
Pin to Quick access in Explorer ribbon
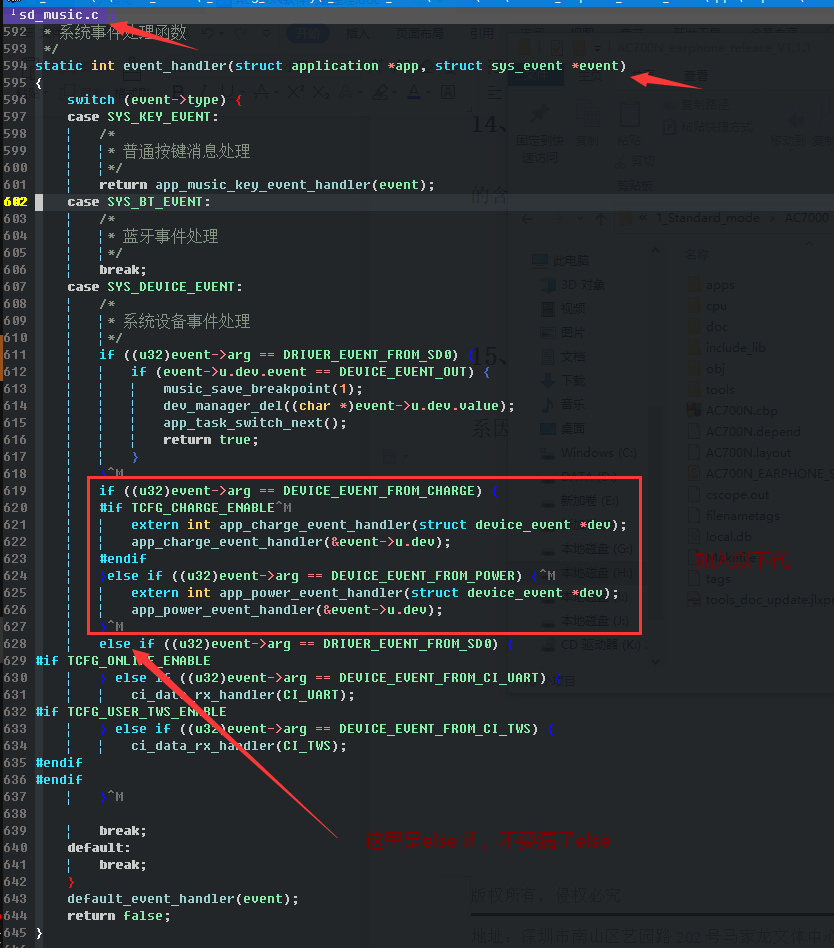click(539, 133)
